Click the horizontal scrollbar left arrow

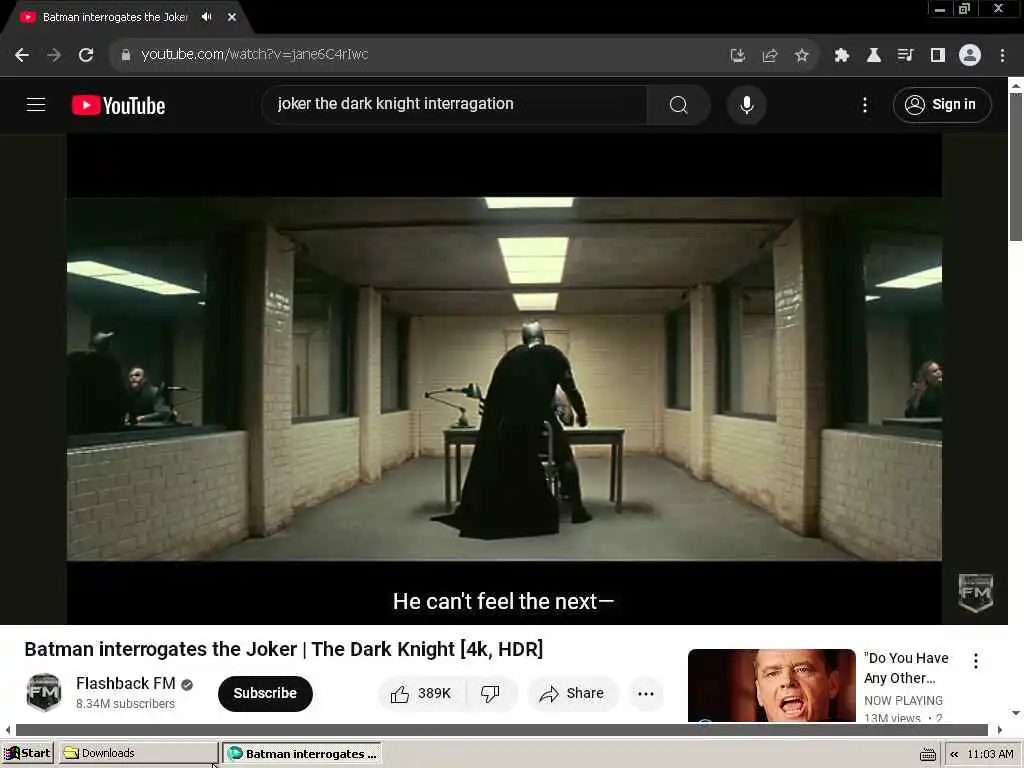(x=7, y=730)
